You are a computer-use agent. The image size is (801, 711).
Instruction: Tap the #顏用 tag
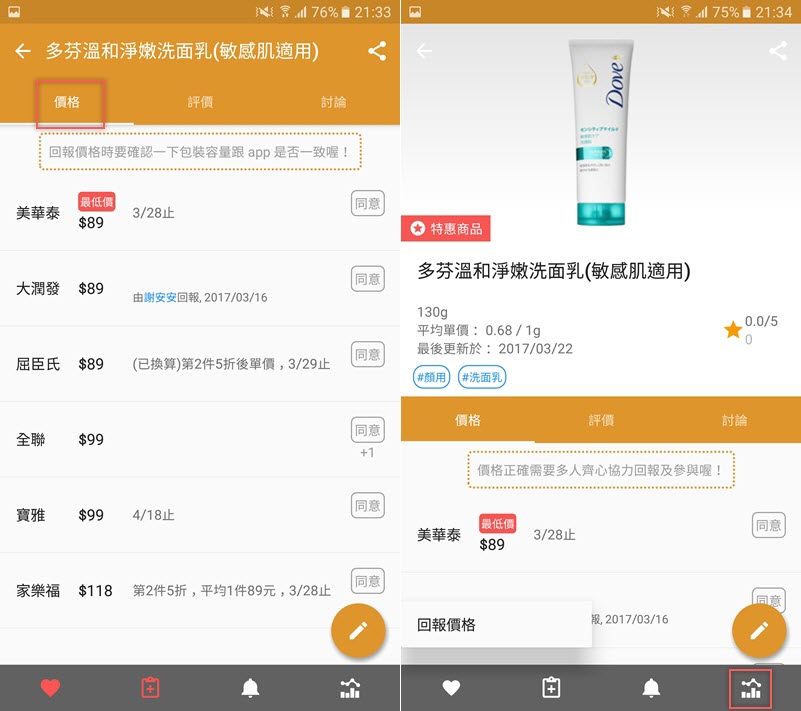click(x=432, y=377)
